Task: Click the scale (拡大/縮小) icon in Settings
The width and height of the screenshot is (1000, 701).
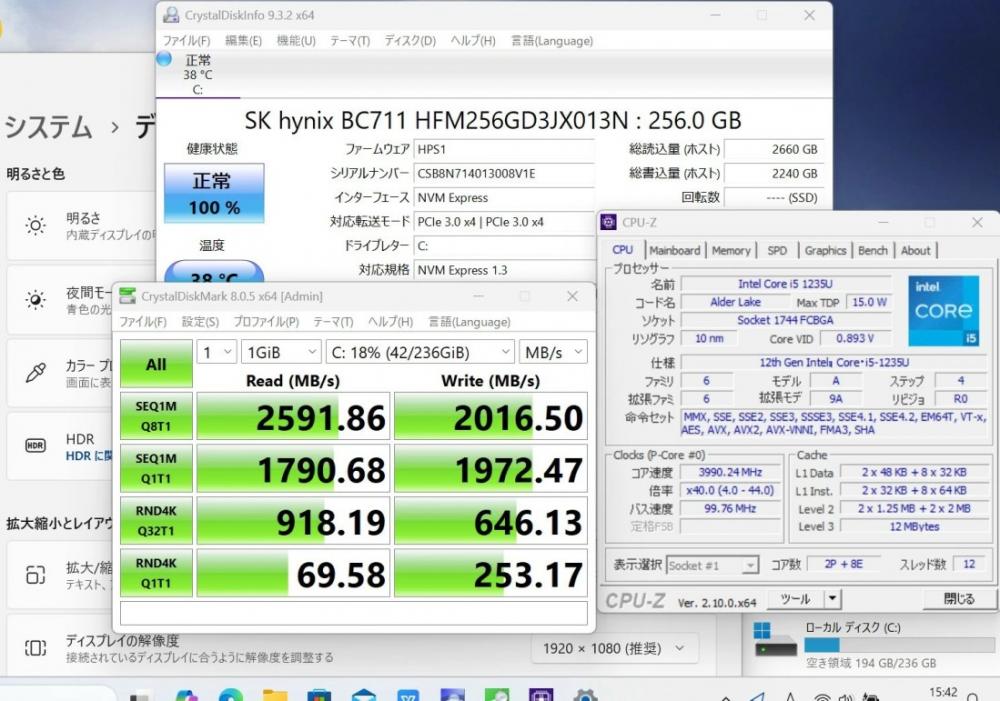Action: click(x=36, y=575)
